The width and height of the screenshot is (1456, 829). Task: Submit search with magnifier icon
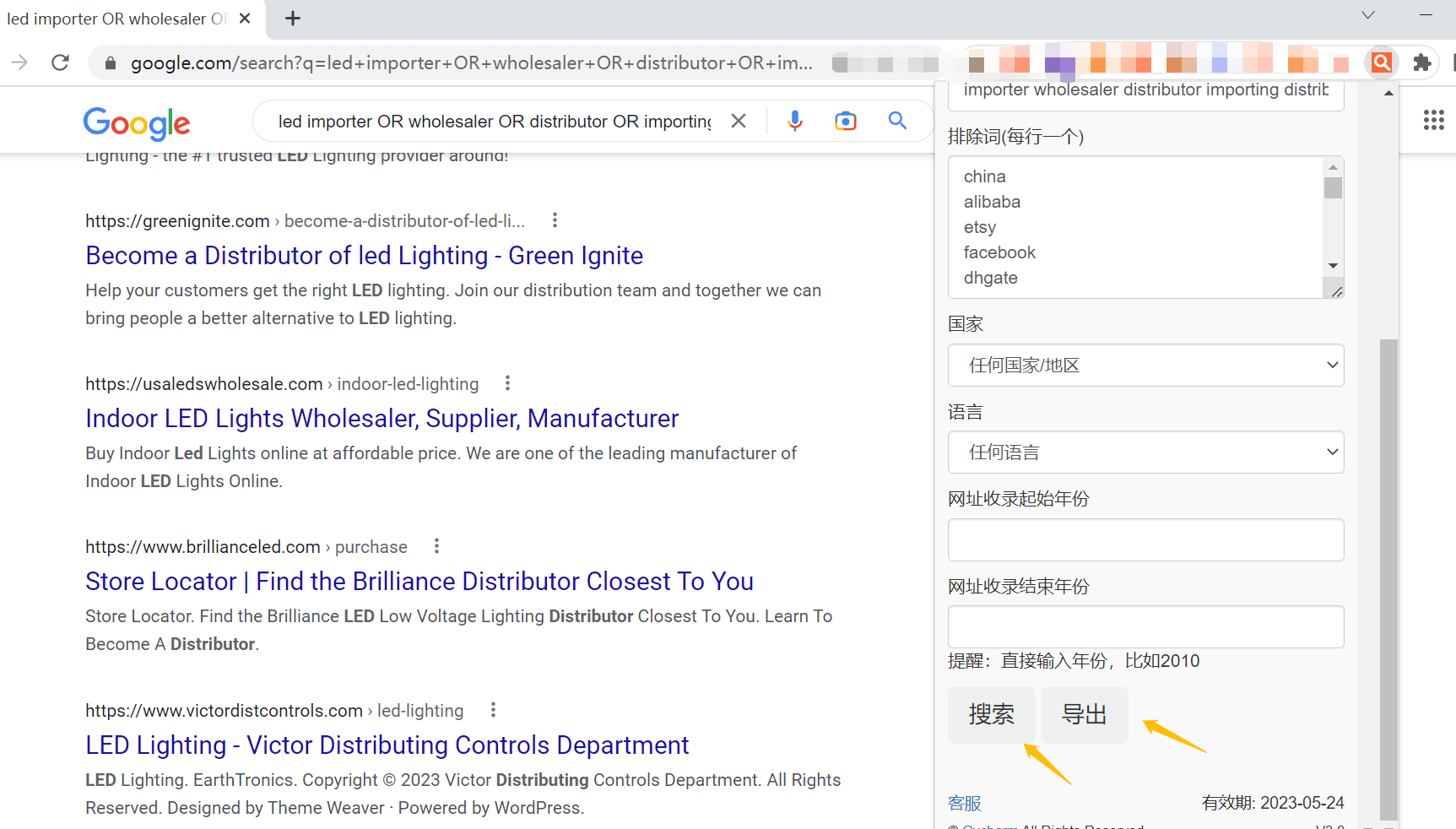(x=898, y=121)
